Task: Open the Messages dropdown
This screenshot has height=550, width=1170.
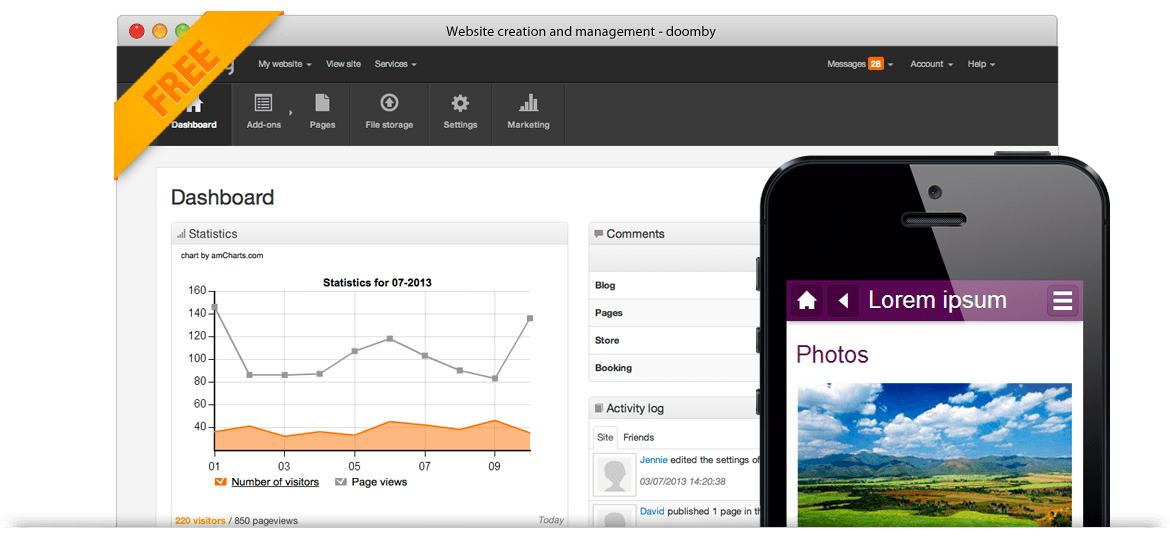Action: click(860, 64)
